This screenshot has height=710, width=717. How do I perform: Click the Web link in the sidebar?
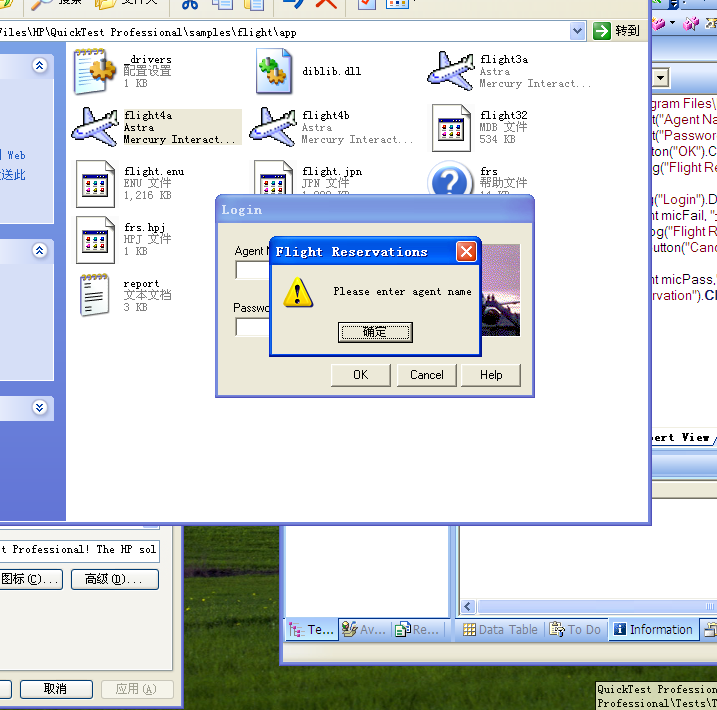click(16, 155)
